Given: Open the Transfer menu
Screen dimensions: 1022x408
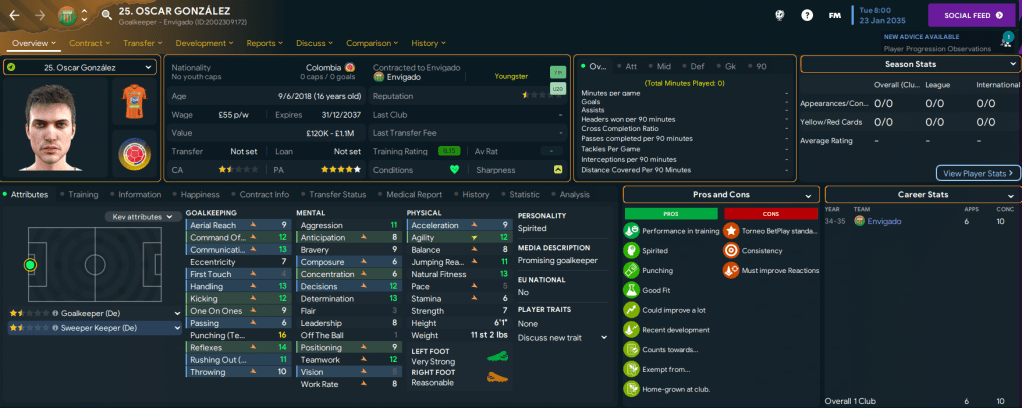Looking at the screenshot, I should 143,43.
